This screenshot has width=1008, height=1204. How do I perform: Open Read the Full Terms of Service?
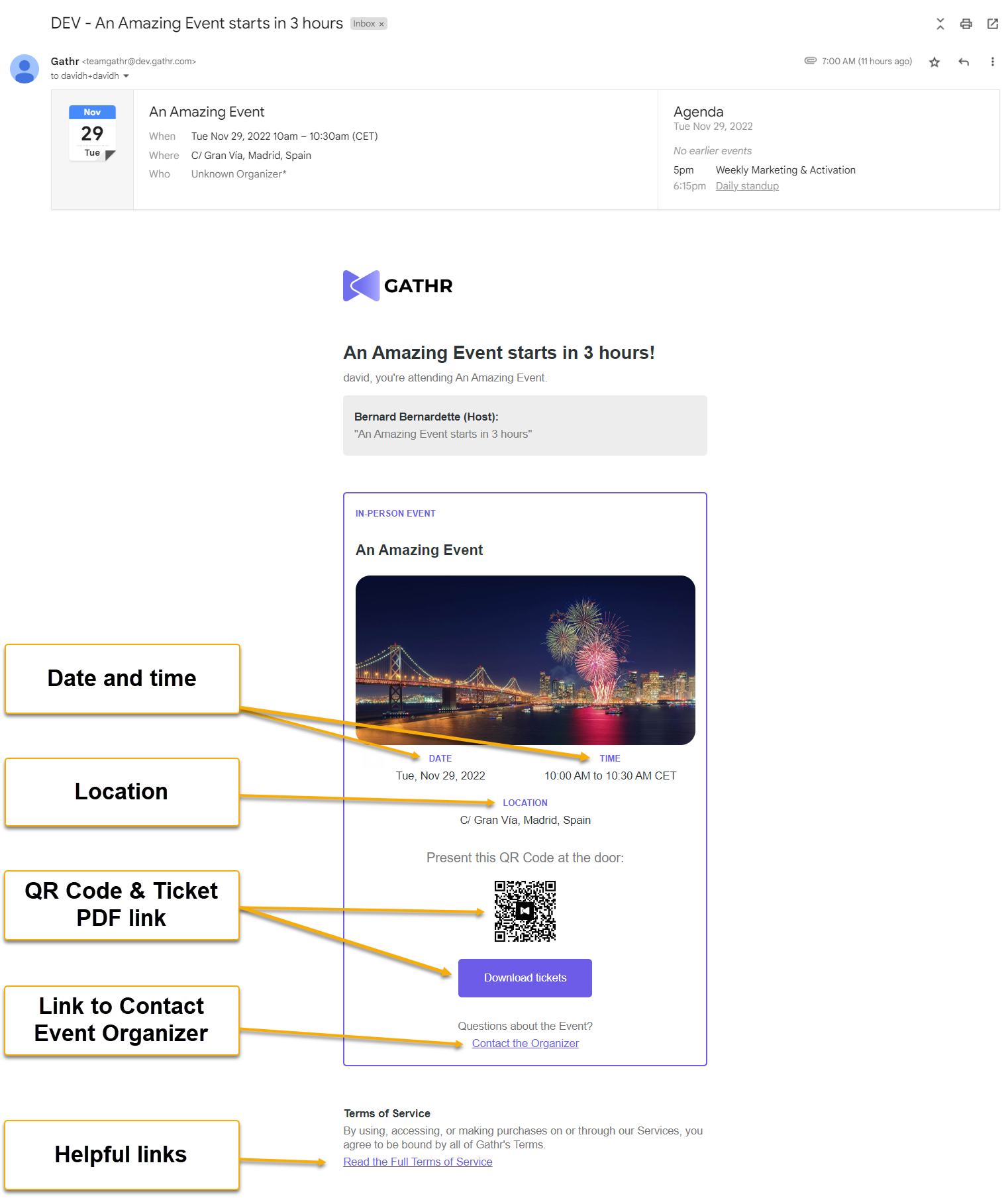[417, 1162]
